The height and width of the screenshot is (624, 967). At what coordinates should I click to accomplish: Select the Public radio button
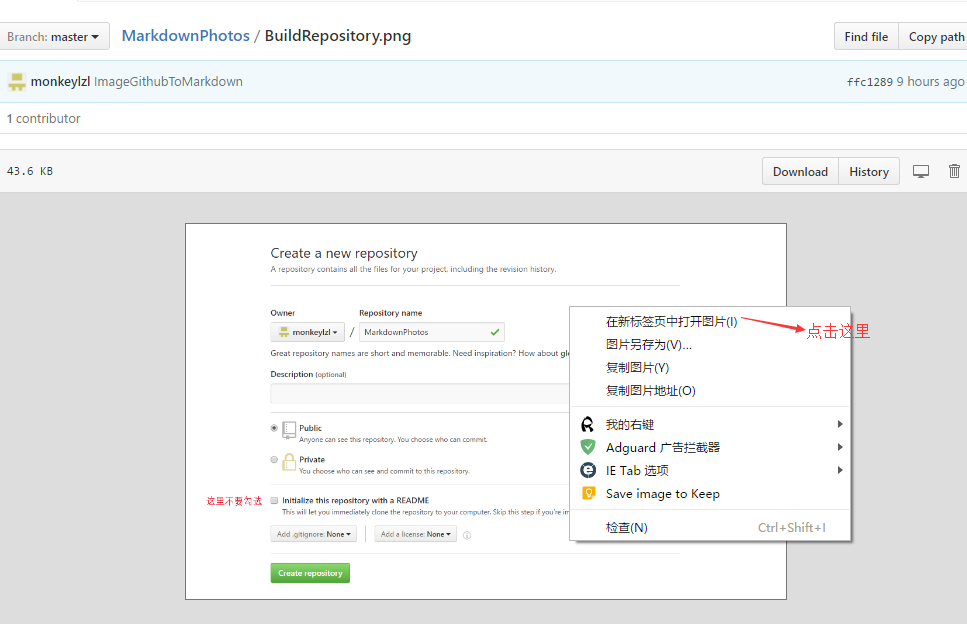[274, 428]
